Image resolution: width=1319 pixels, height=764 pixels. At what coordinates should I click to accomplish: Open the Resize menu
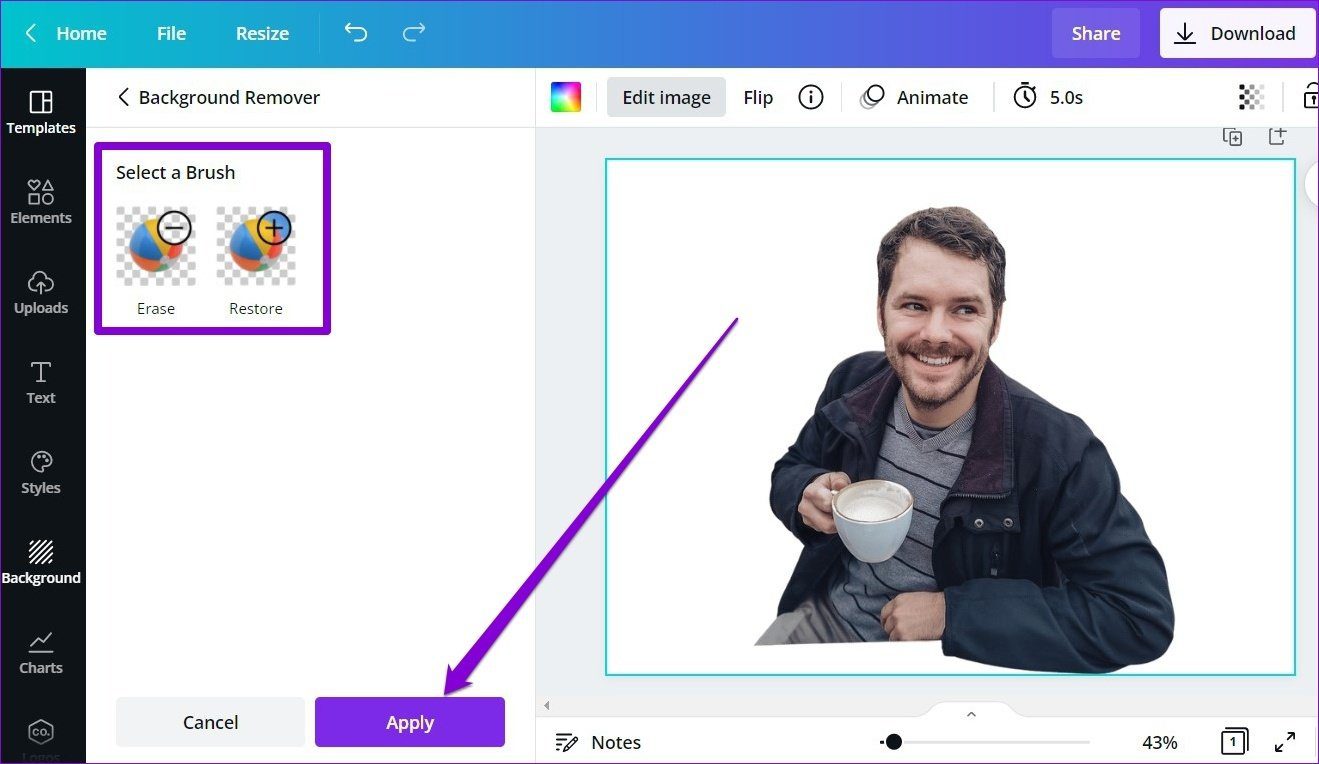point(262,33)
